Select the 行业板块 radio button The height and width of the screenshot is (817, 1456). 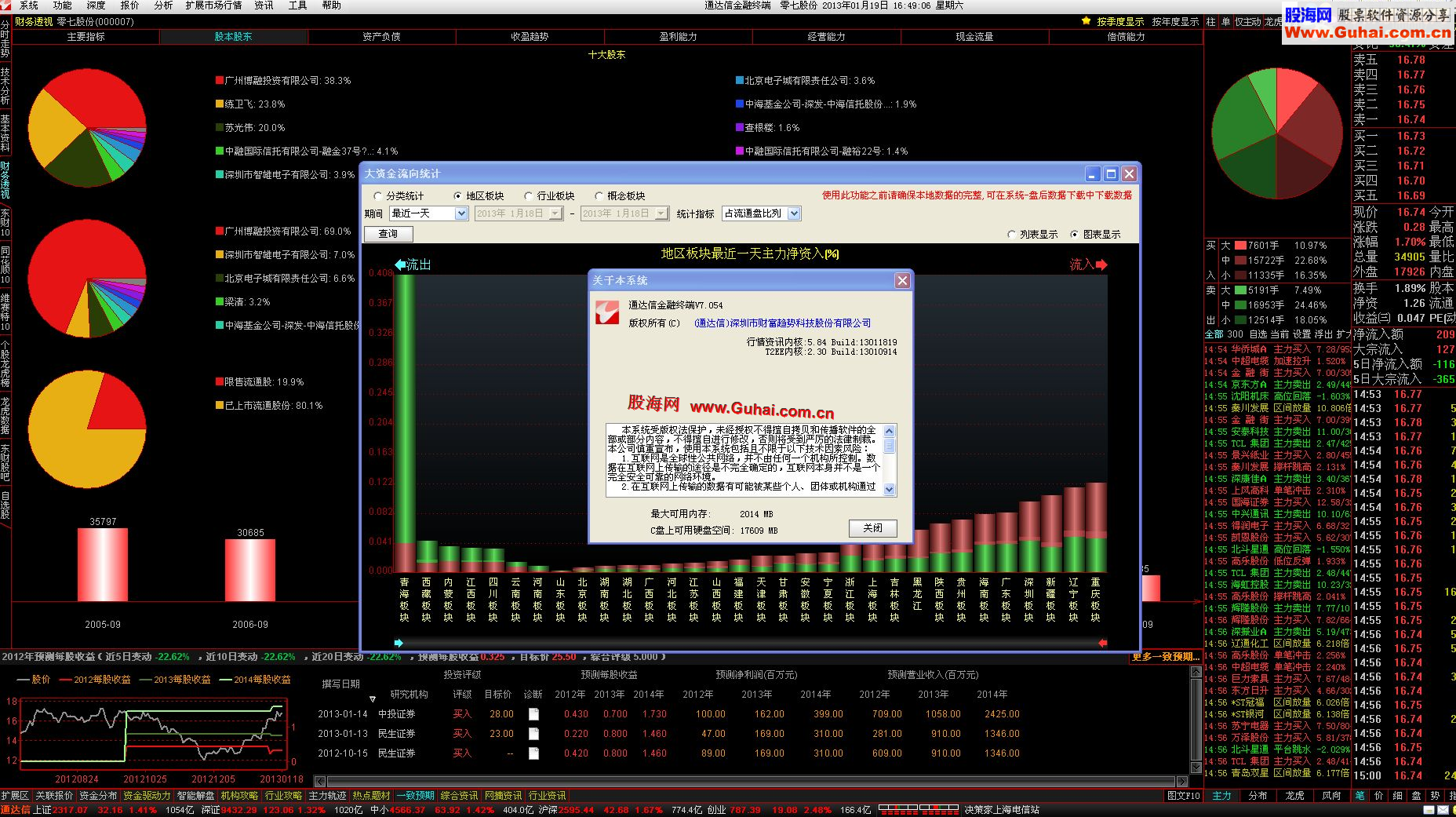tap(529, 196)
